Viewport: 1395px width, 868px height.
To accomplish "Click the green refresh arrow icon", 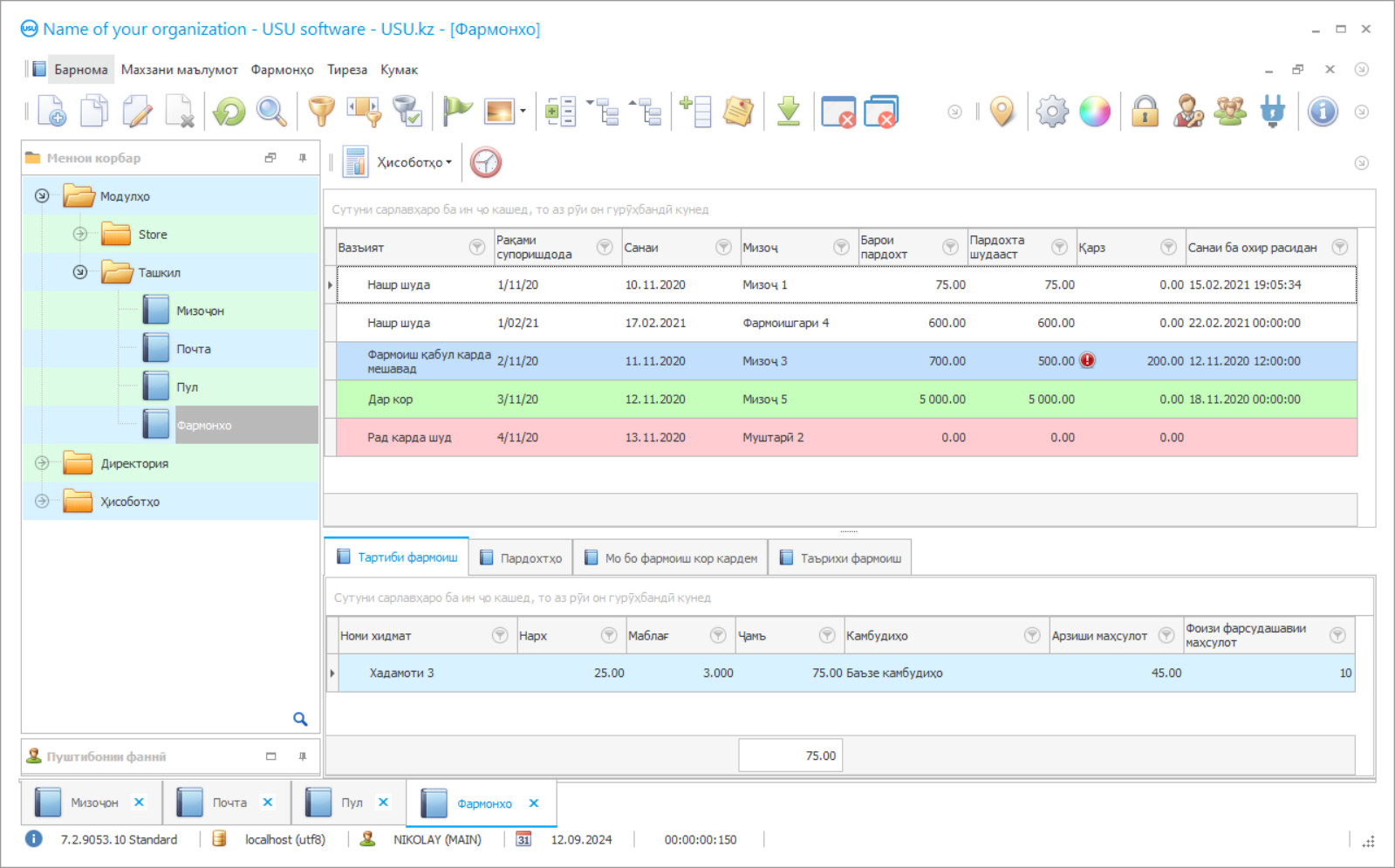I will click(229, 112).
